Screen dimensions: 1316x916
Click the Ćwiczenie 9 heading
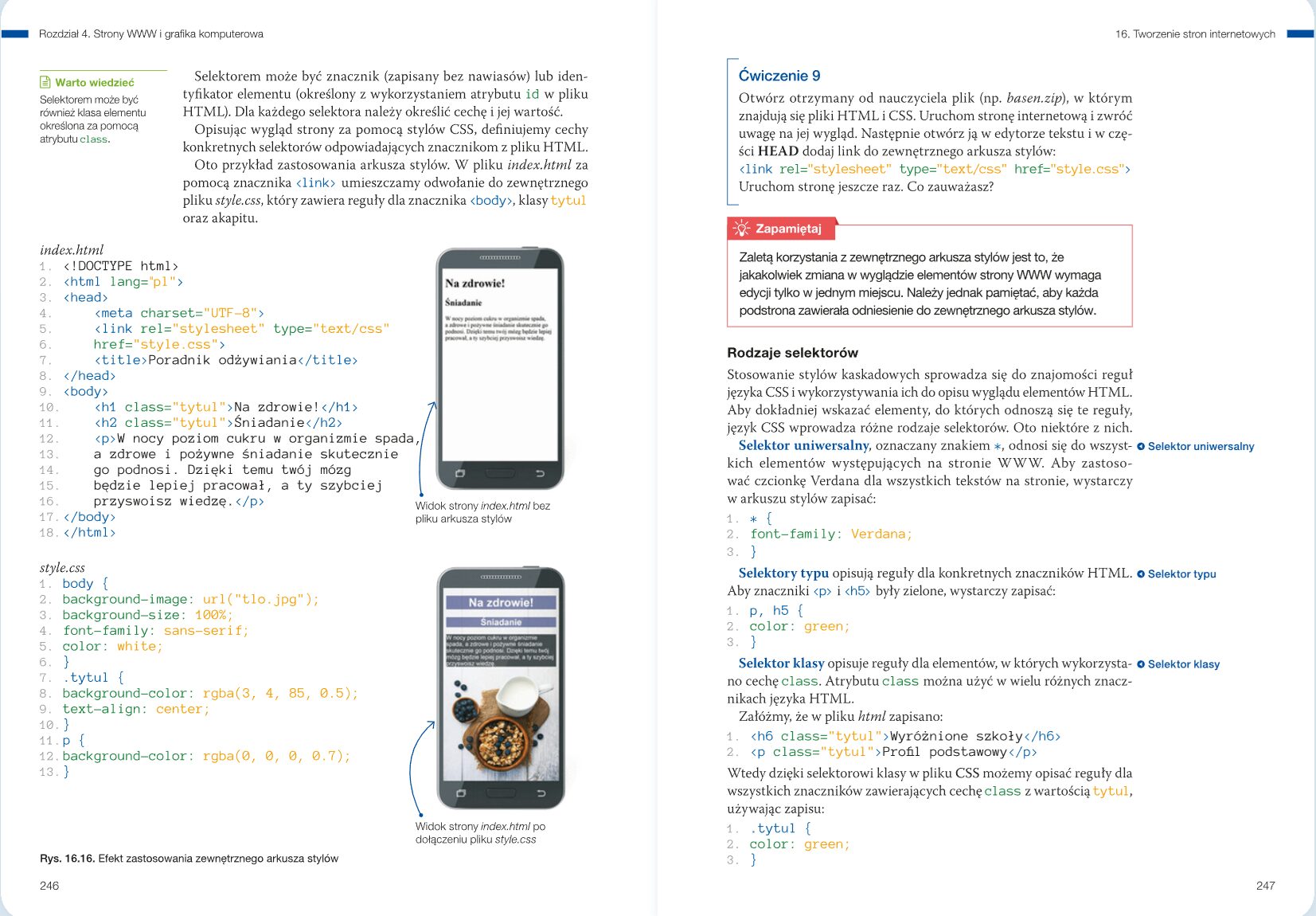779,76
